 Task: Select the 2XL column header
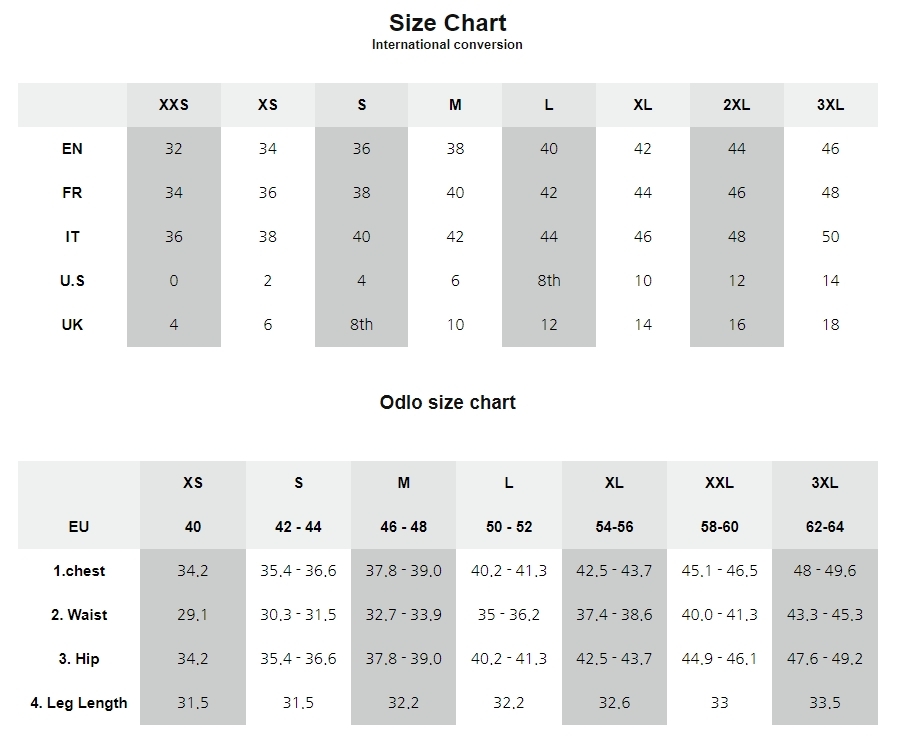tap(736, 105)
